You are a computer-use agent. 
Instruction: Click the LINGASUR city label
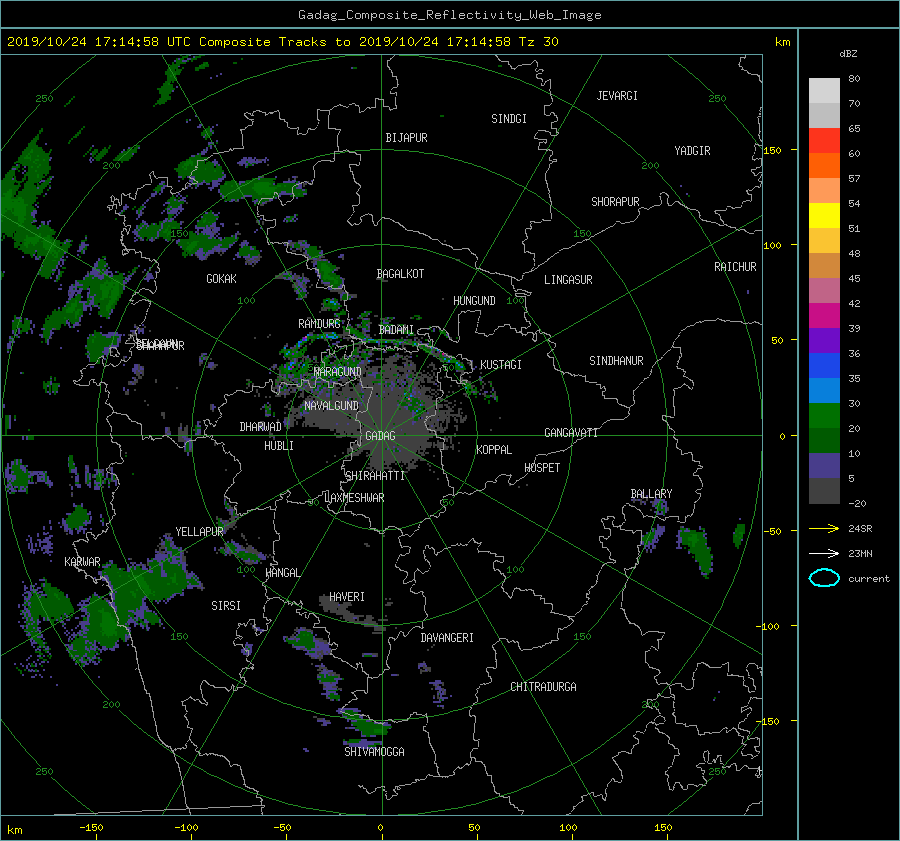pyautogui.click(x=568, y=280)
